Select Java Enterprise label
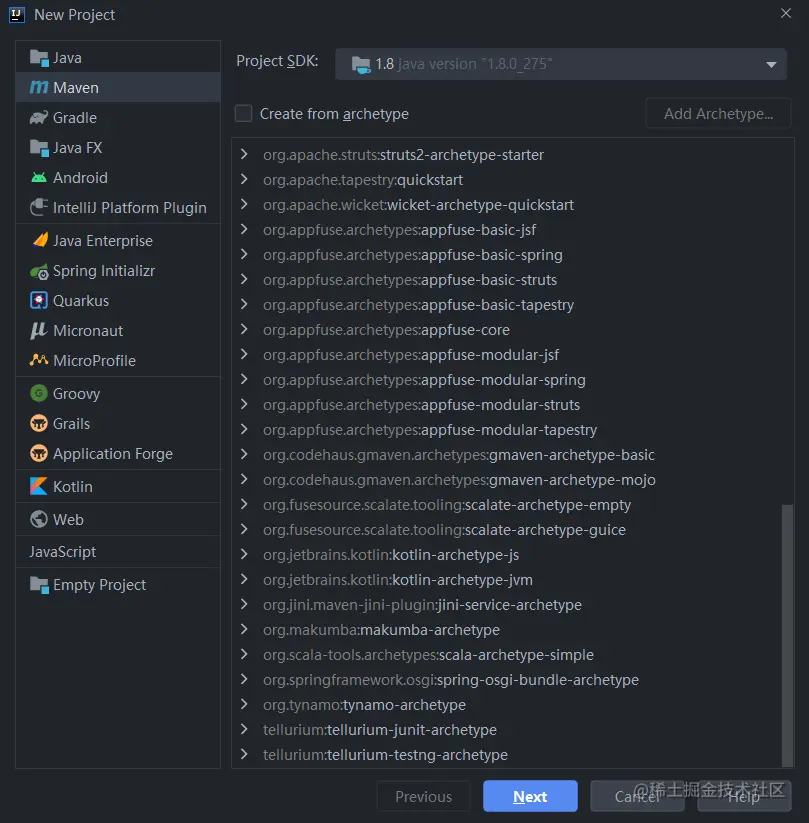809x823 pixels. click(x=103, y=240)
